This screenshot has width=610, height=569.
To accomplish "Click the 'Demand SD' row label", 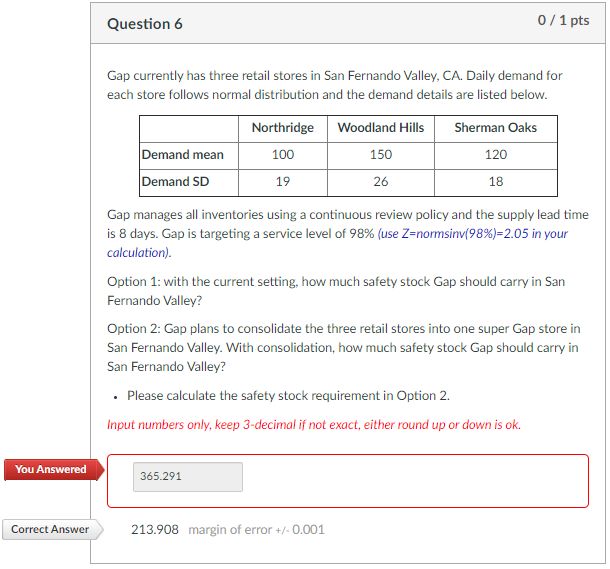I will (175, 182).
